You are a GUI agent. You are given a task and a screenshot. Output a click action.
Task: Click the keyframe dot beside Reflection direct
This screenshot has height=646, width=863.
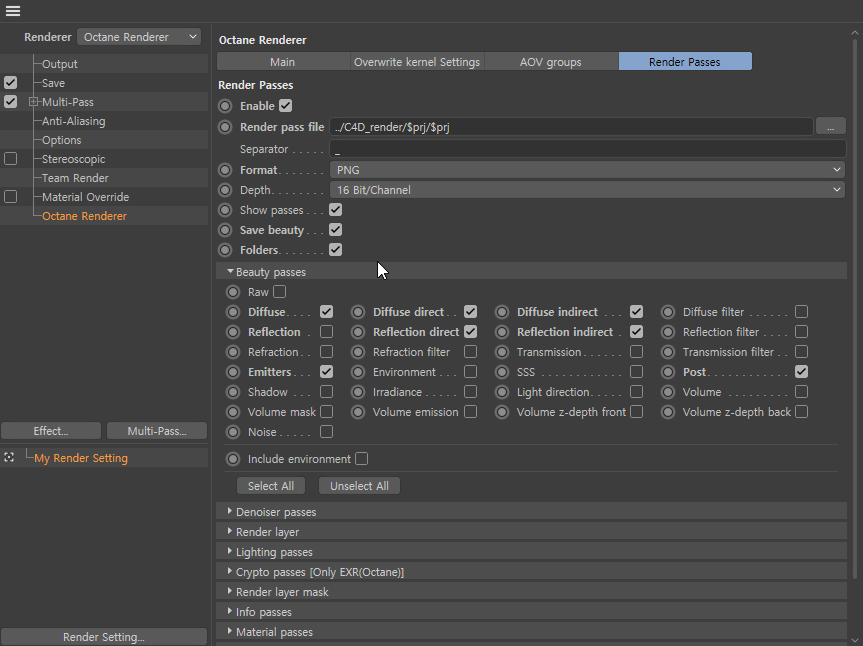tap(358, 332)
